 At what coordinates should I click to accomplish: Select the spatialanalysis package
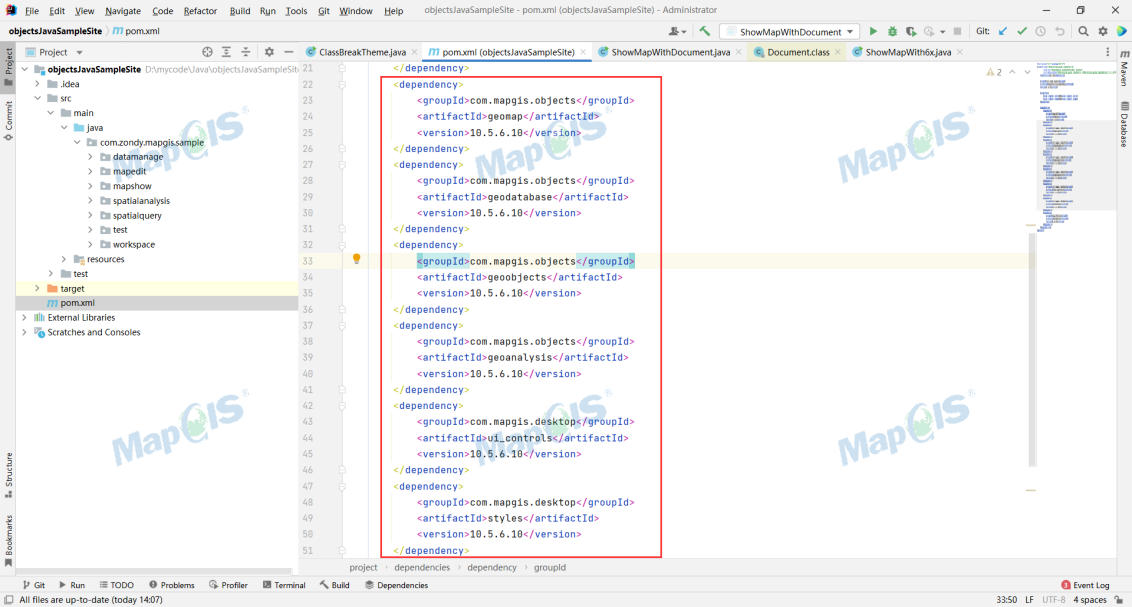[142, 201]
